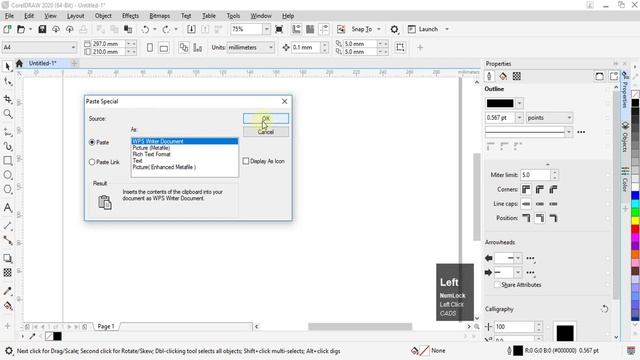Image resolution: width=640 pixels, height=360 pixels.
Task: Toggle Share Attributes checkbox
Action: [497, 285]
